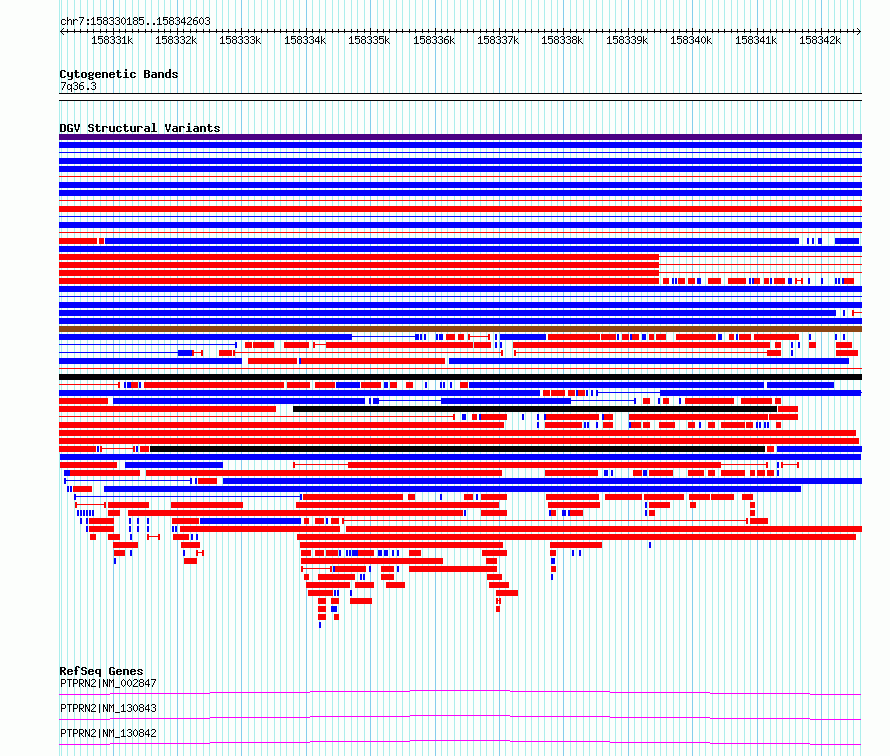This screenshot has height=756, width=890.
Task: Click the pink gene line under PTPRN2|NM_130842
Action: (460, 742)
